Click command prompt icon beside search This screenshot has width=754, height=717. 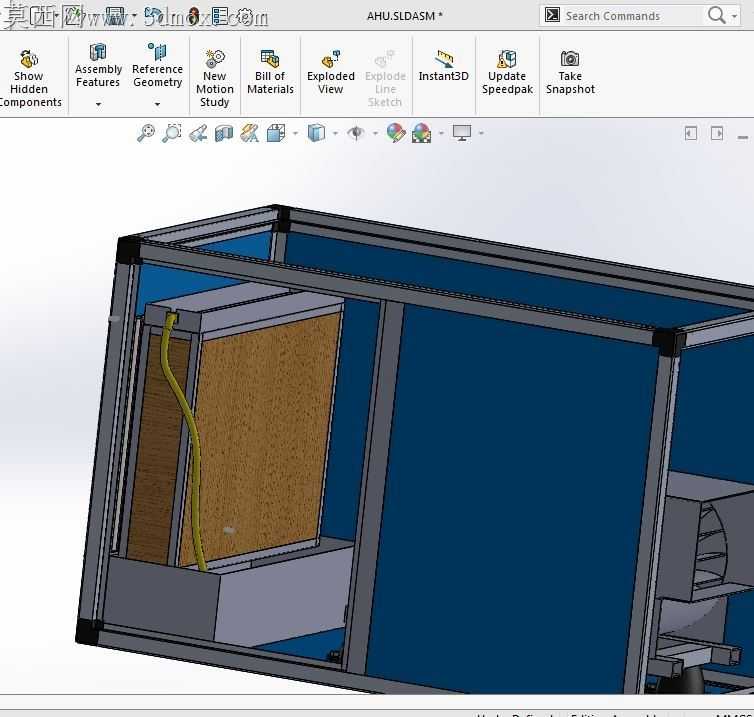[552, 15]
